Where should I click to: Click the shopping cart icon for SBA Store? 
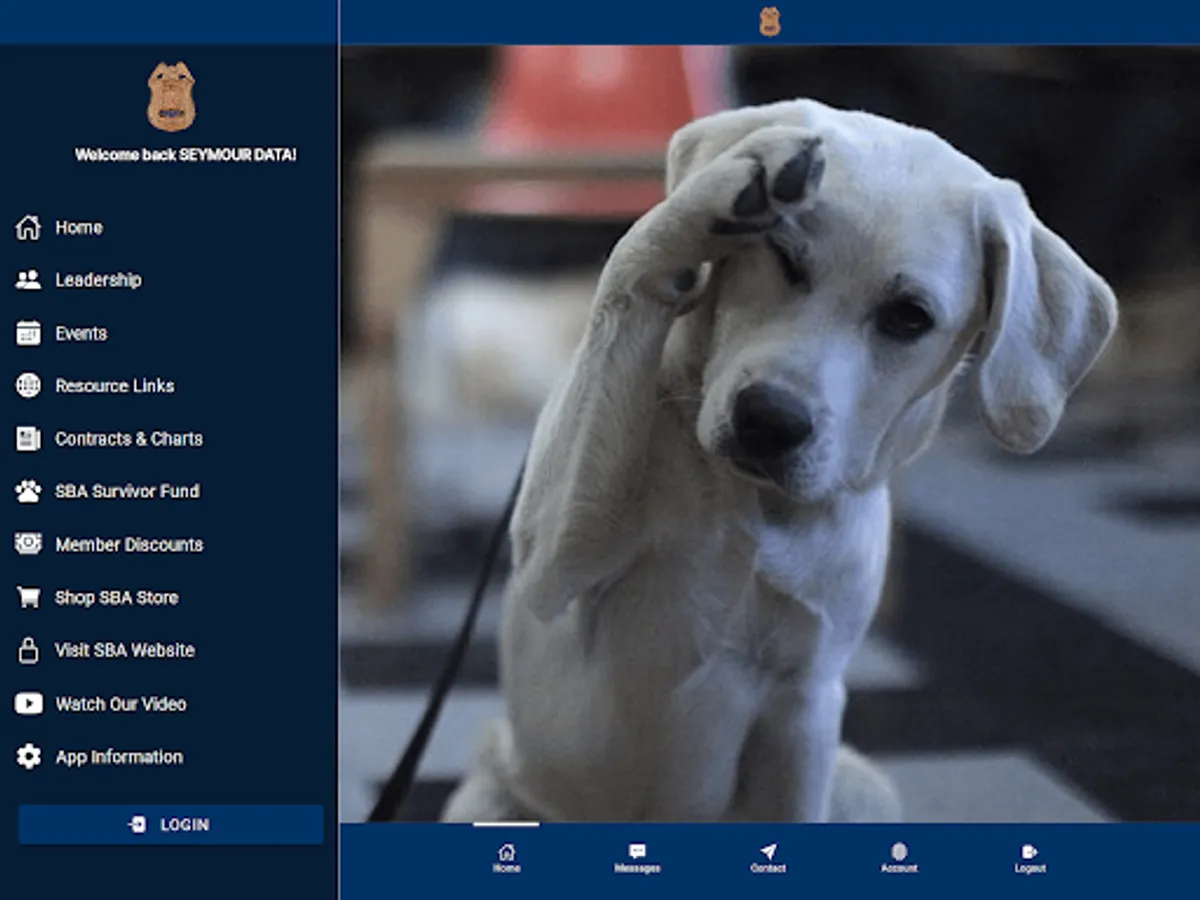(x=26, y=597)
